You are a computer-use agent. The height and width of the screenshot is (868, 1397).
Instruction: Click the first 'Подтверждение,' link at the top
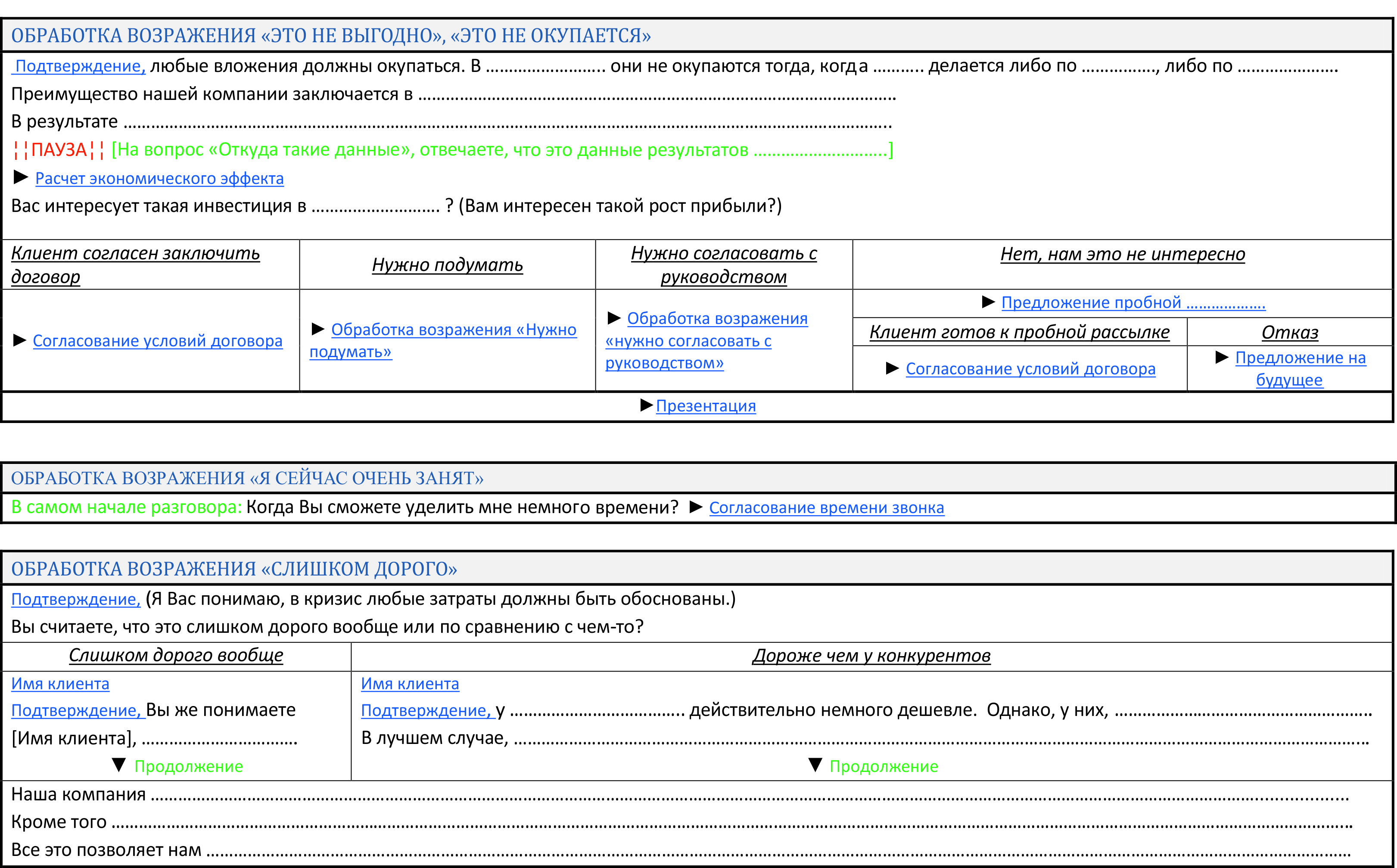[80, 66]
